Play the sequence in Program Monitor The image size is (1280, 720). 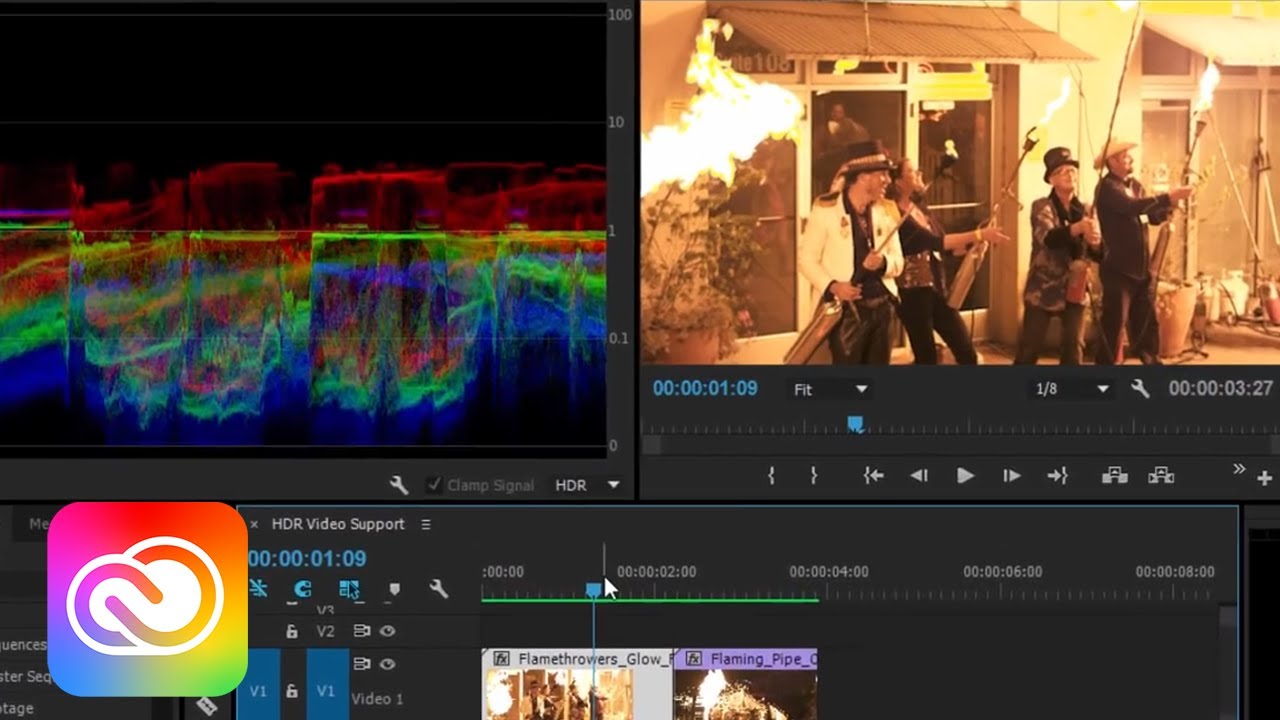click(x=965, y=476)
